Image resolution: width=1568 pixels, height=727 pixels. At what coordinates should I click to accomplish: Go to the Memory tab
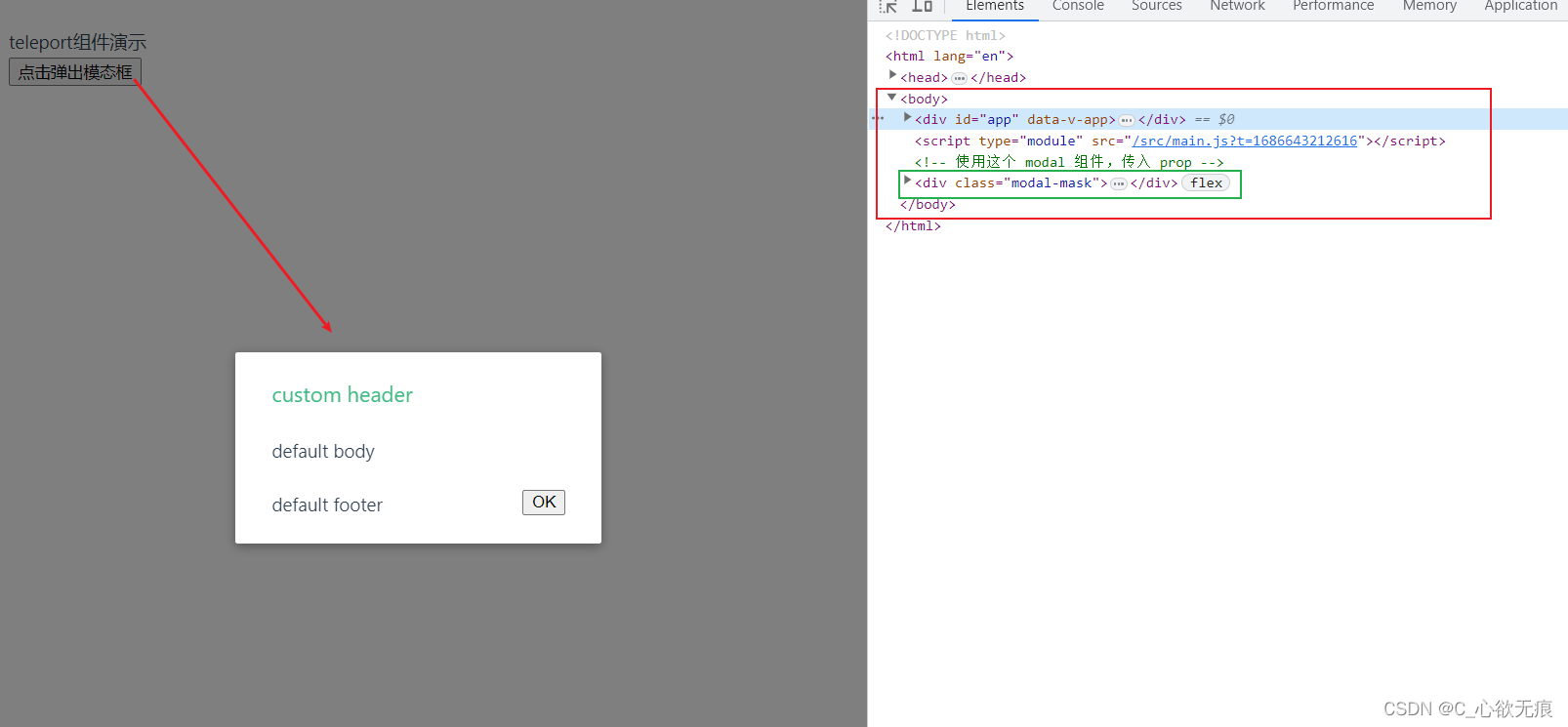point(1429,7)
